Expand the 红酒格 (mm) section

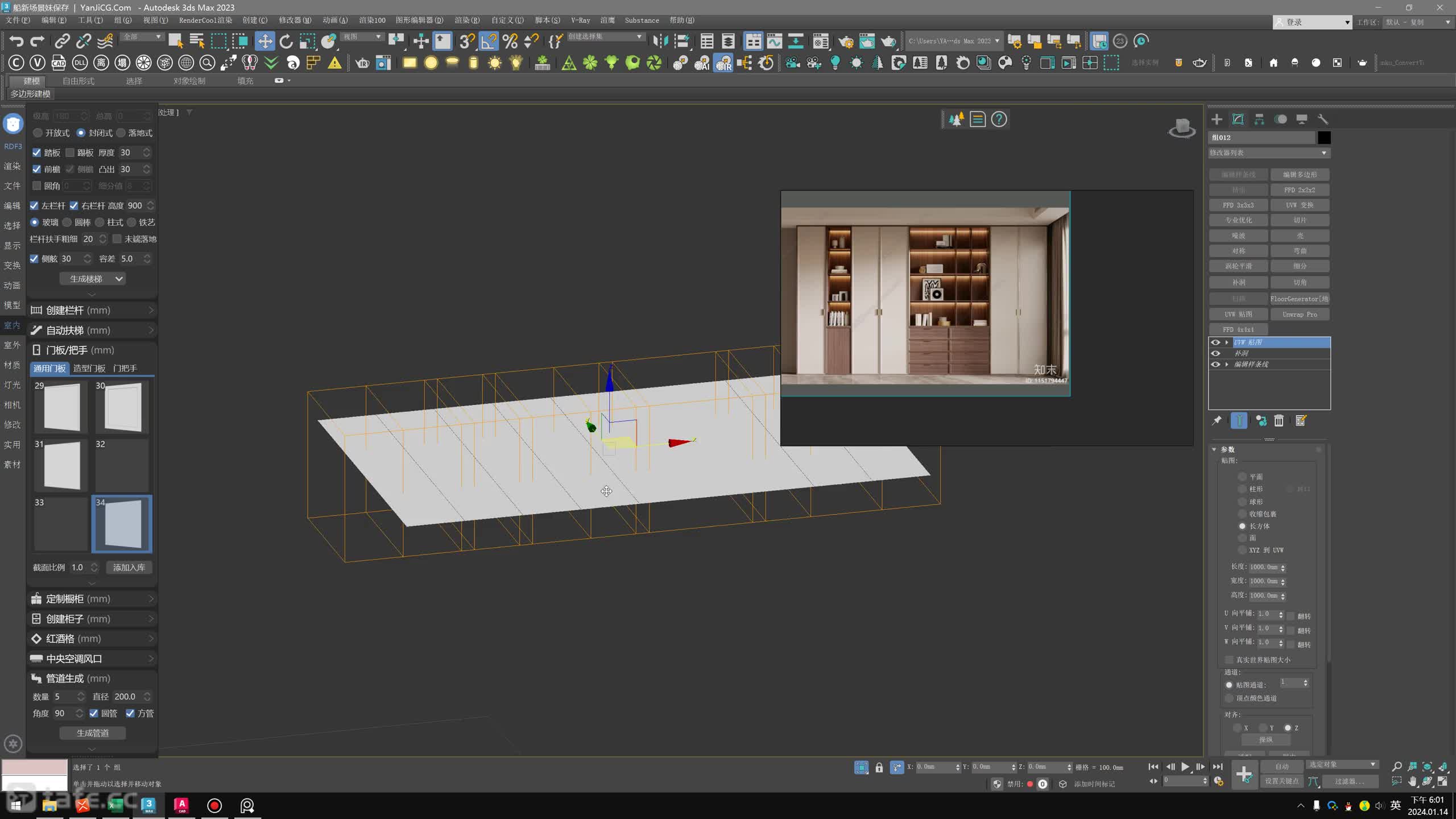tap(92, 639)
